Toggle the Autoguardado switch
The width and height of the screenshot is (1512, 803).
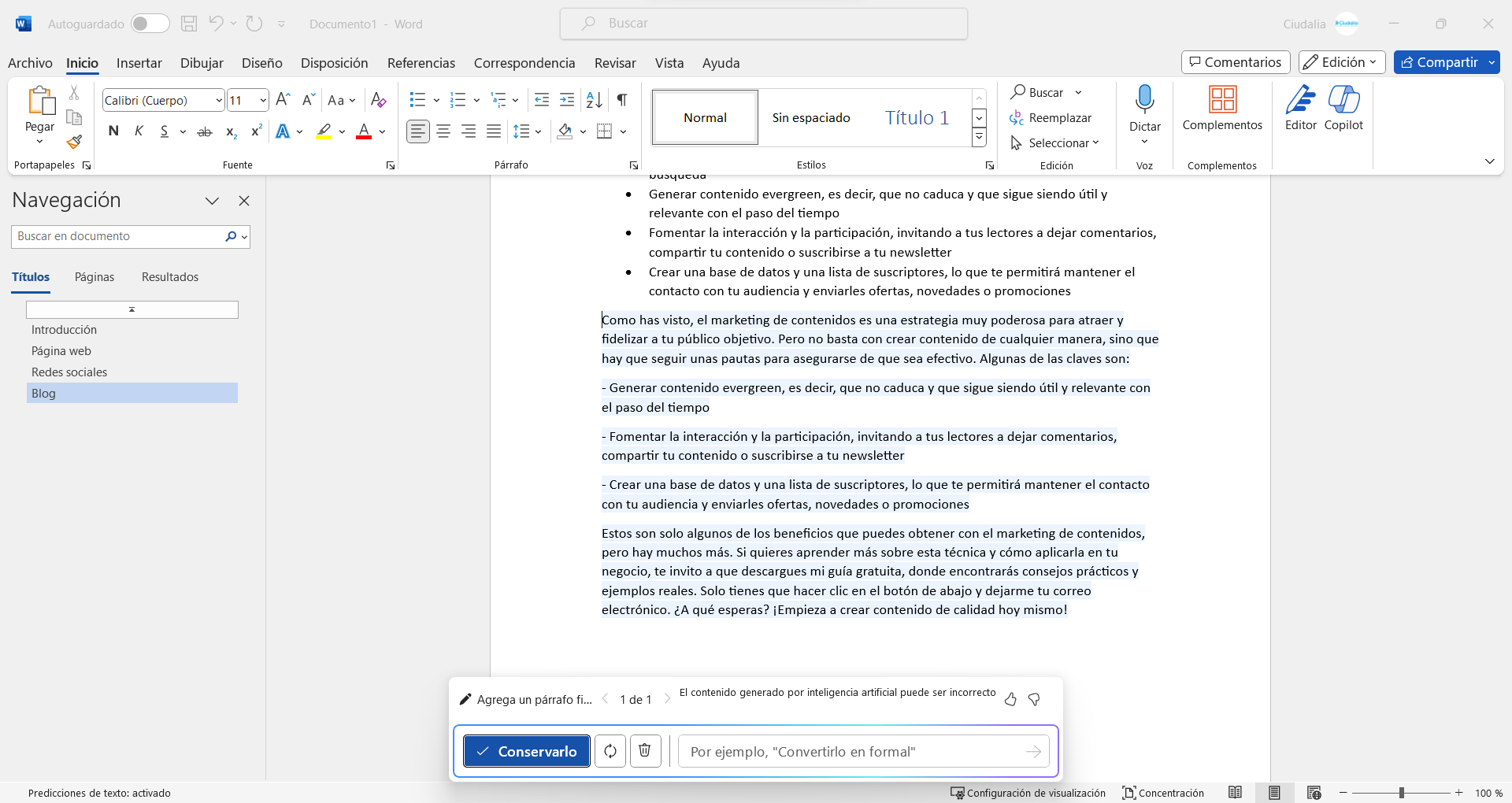150,24
